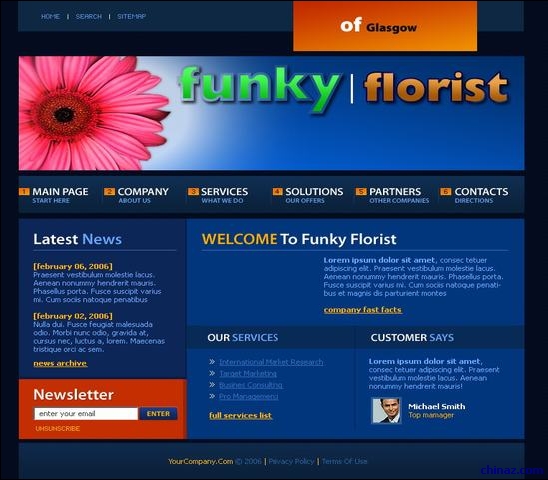The width and height of the screenshot is (548, 480).
Task: Click the orange number 5 badge beside Partners
Action: (361, 191)
